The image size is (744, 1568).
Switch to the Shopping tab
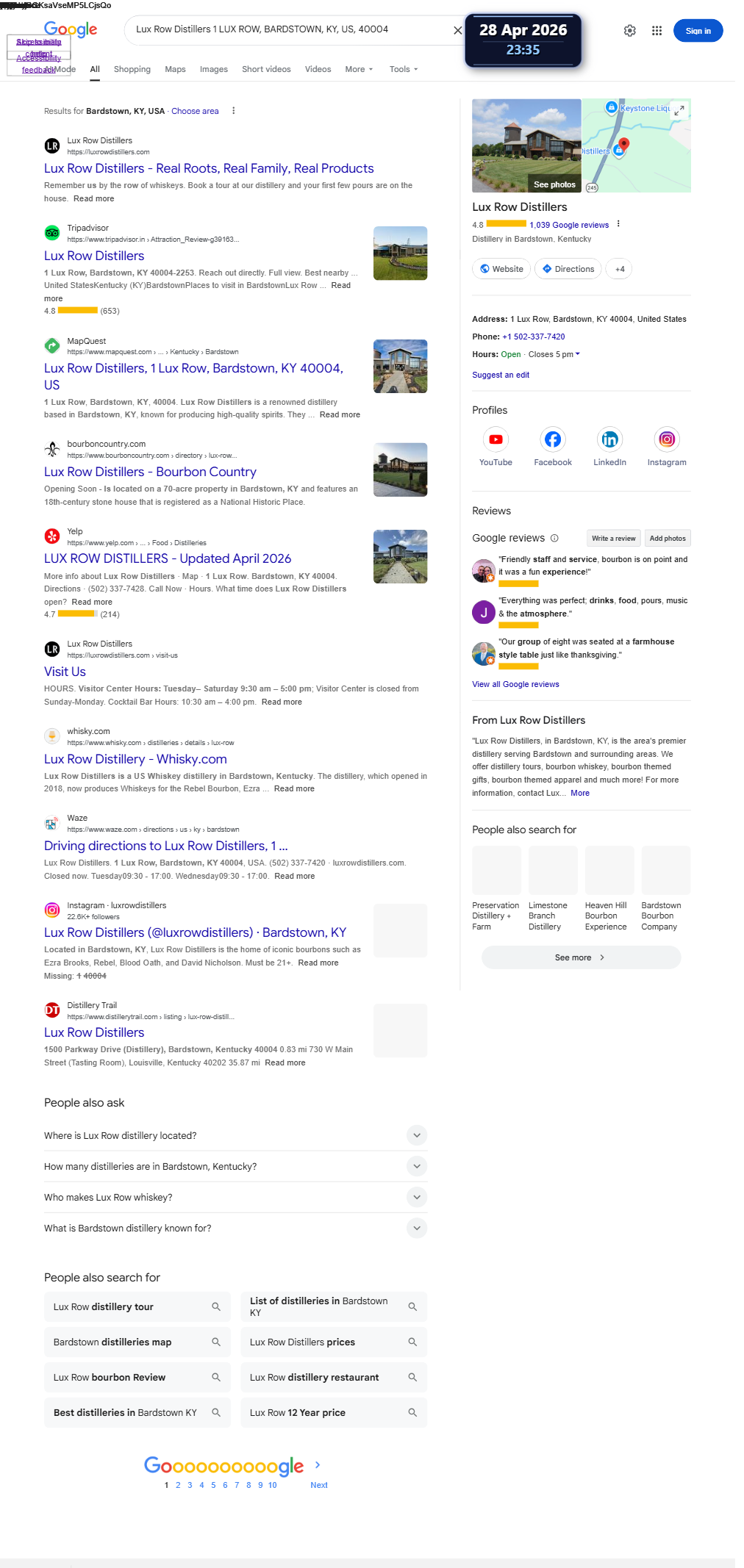coord(132,69)
